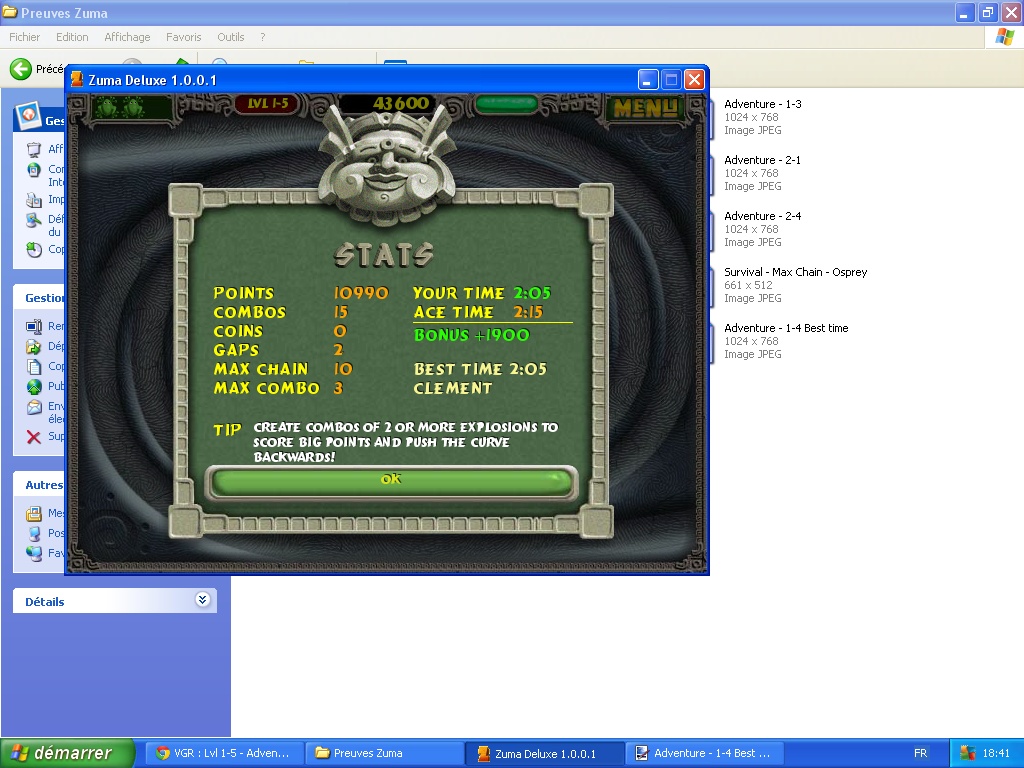Open the Outils menu

click(230, 37)
